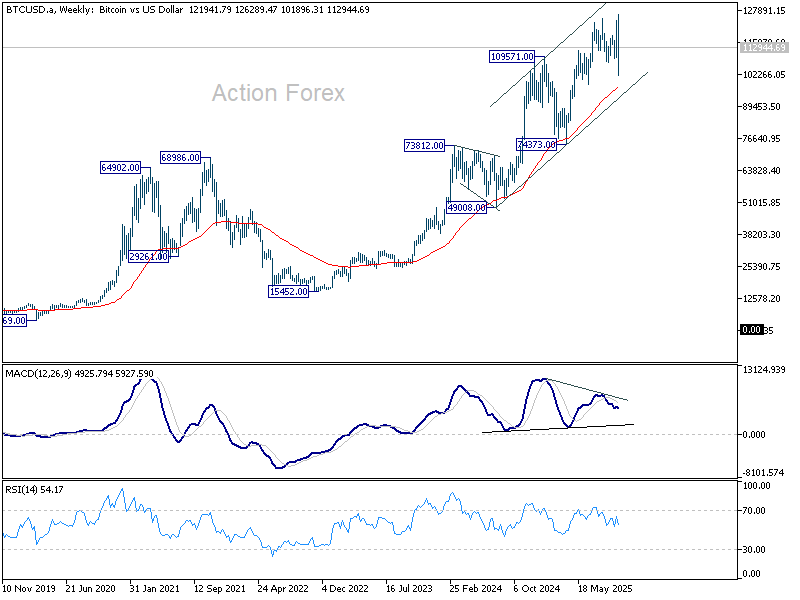Click the 127891.15 price axis value
This screenshot has width=800, height=600.
click(764, 10)
